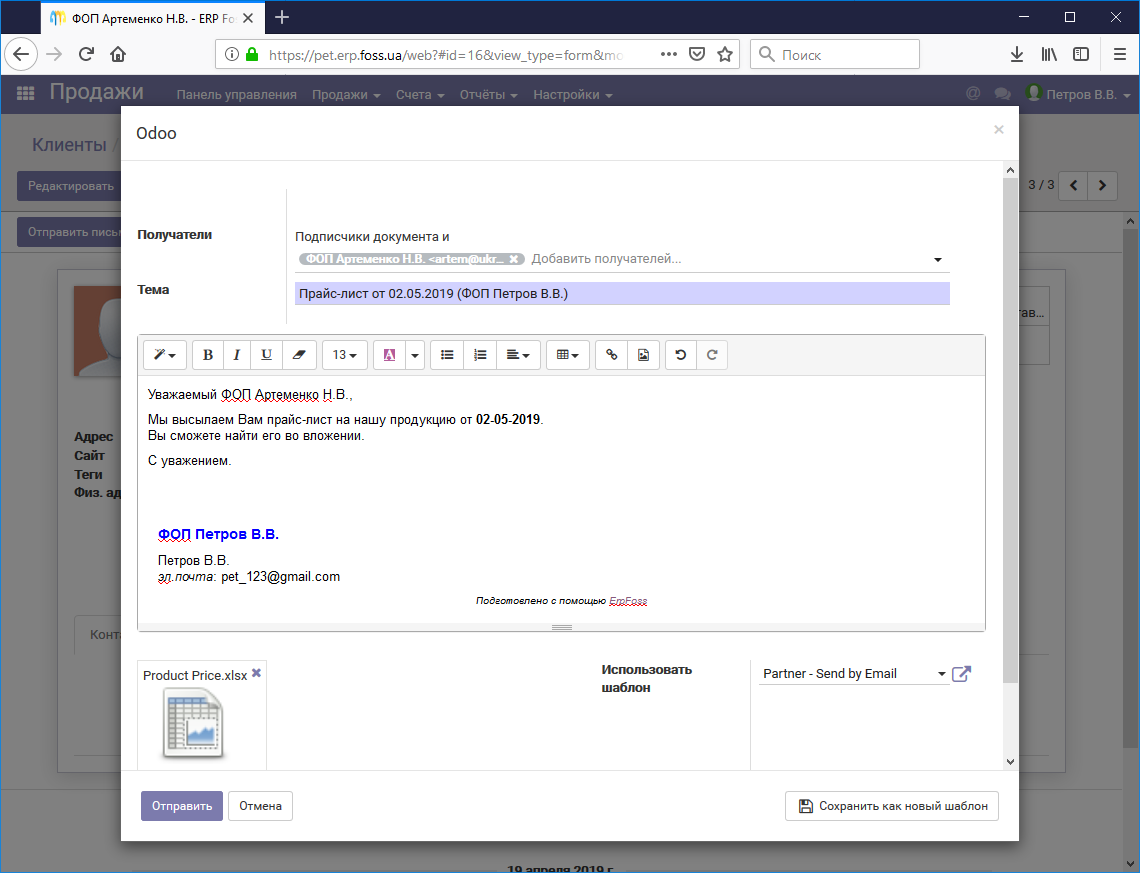Click the Редактировать button behind dialog

click(71, 186)
